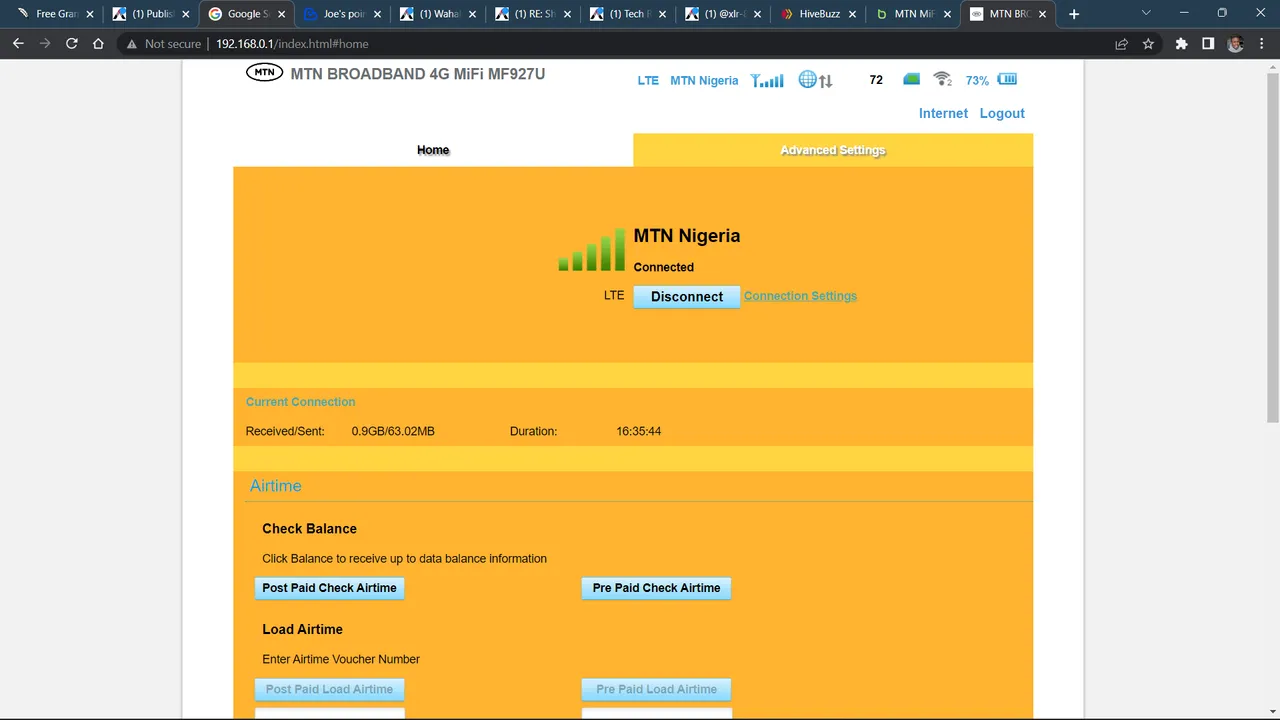Viewport: 1280px width, 720px height.
Task: Click the MTN BROADBAND 4G MiFi MF927U title
Action: click(x=418, y=74)
